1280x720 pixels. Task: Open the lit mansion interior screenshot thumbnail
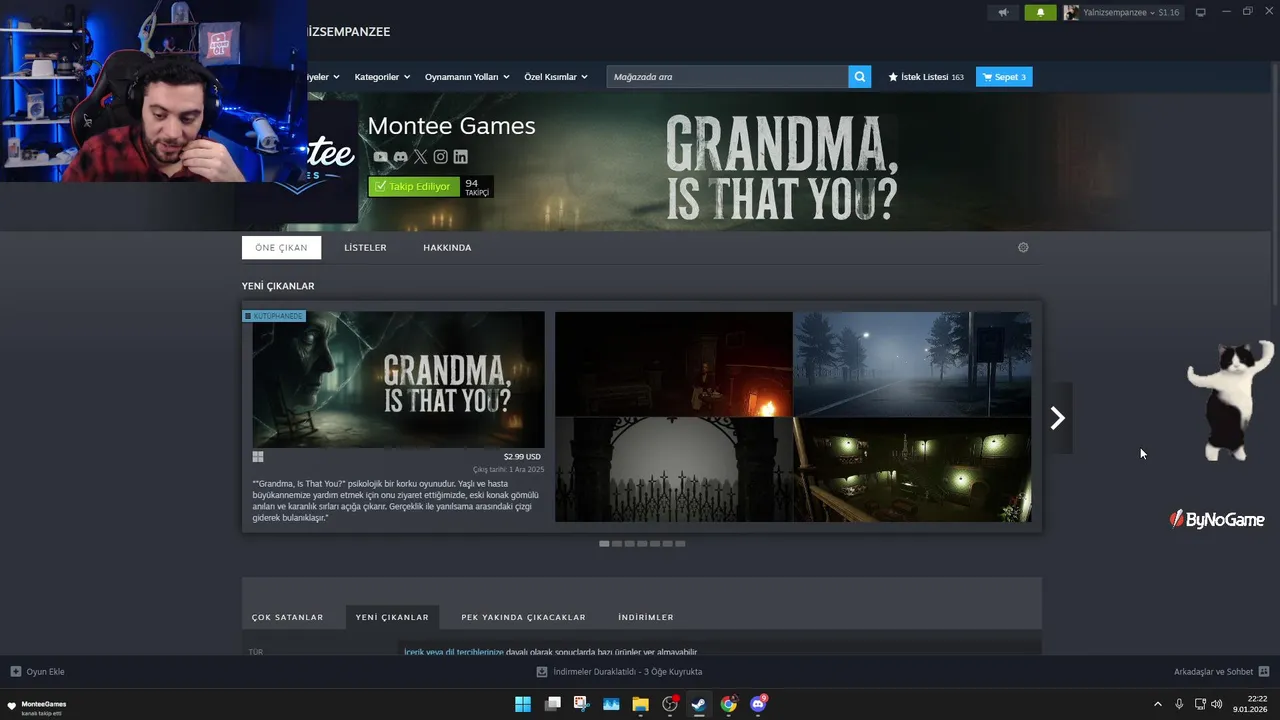(x=912, y=469)
